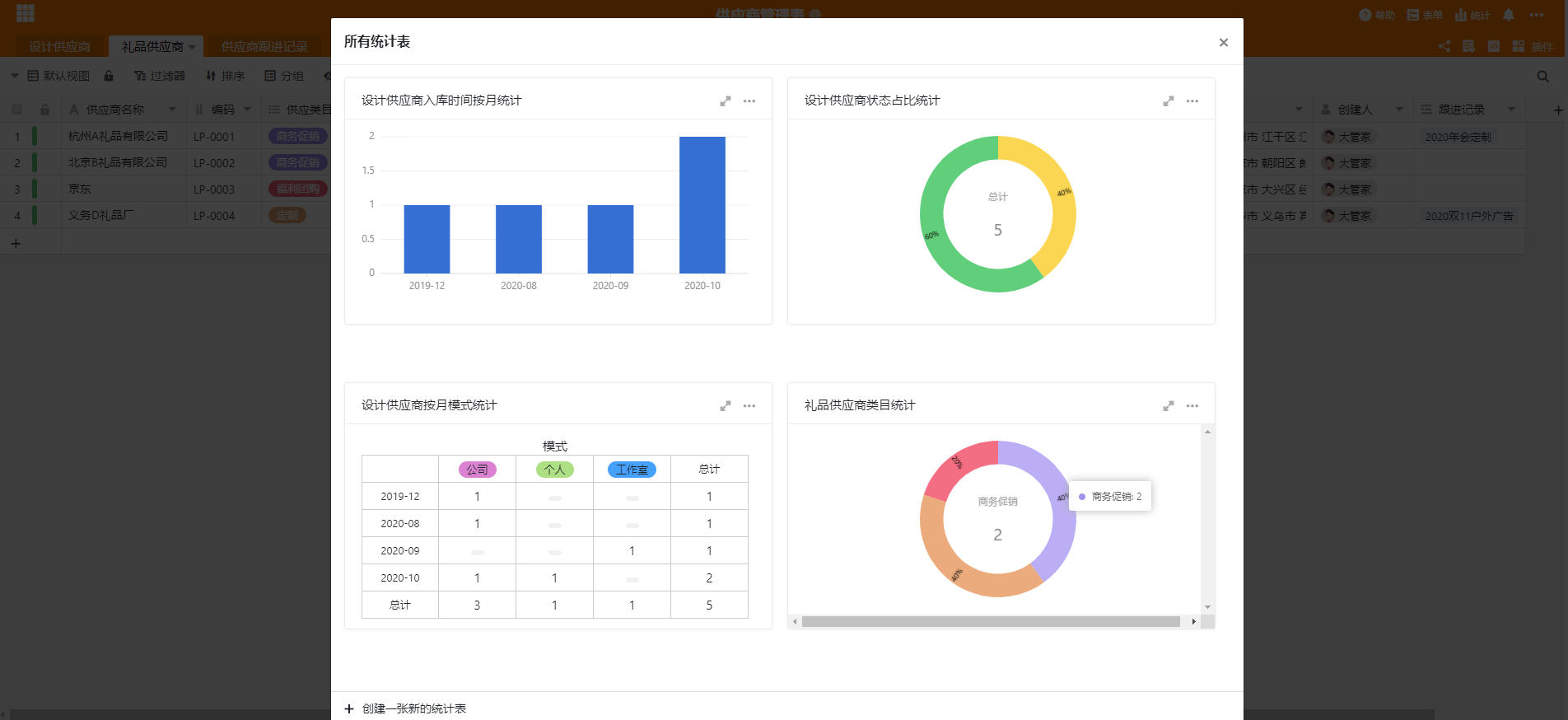Add a new column with the plus icon
The image size is (1568, 720).
(1558, 110)
